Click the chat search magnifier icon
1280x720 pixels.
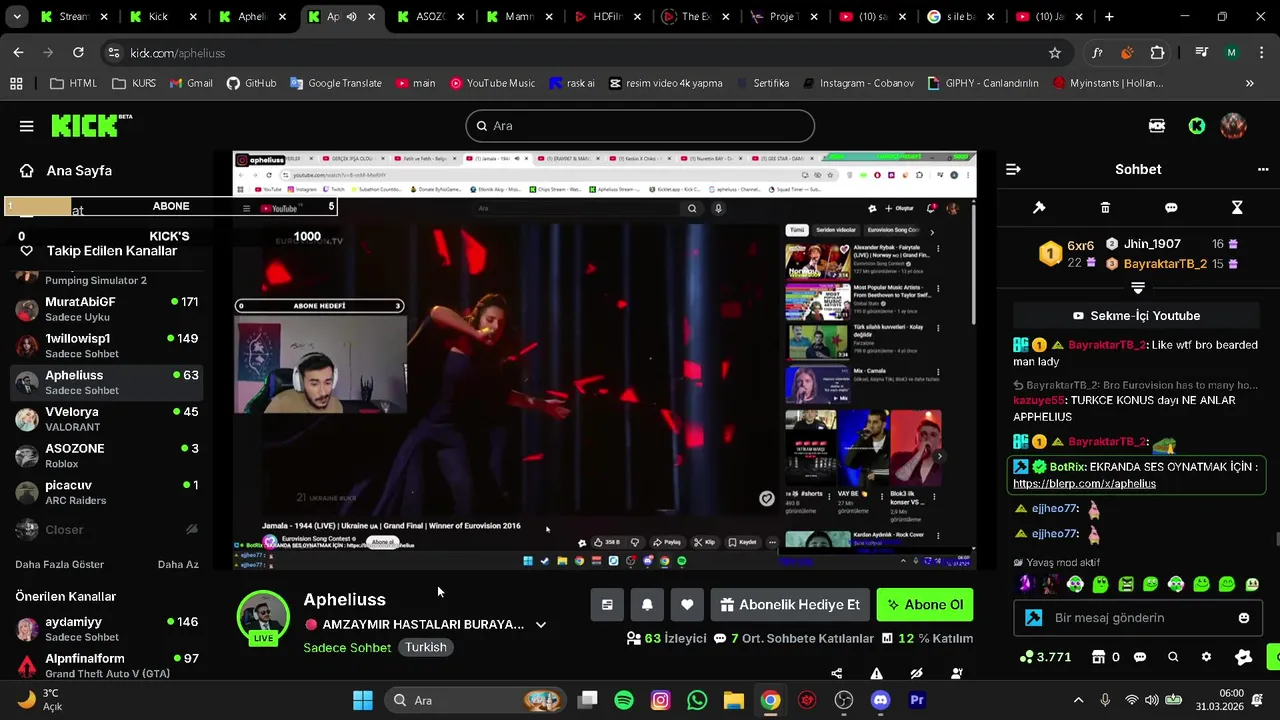(x=1173, y=657)
